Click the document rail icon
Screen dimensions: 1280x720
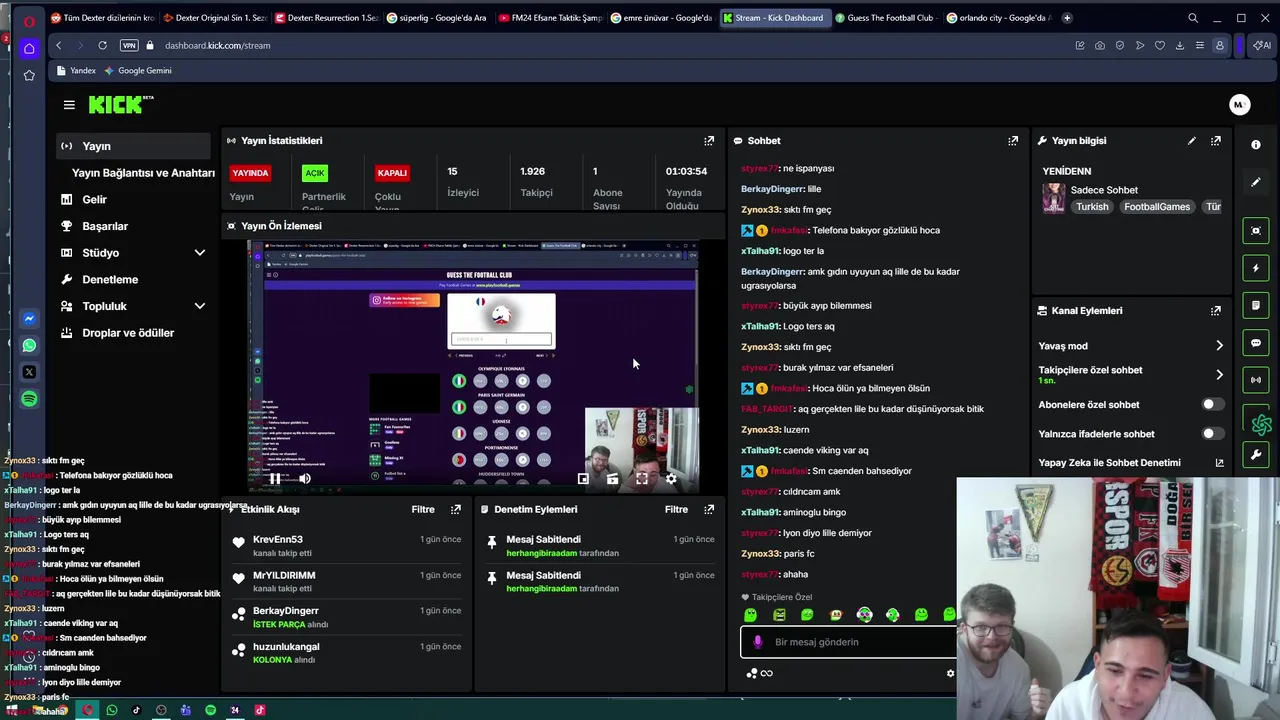coord(1256,306)
